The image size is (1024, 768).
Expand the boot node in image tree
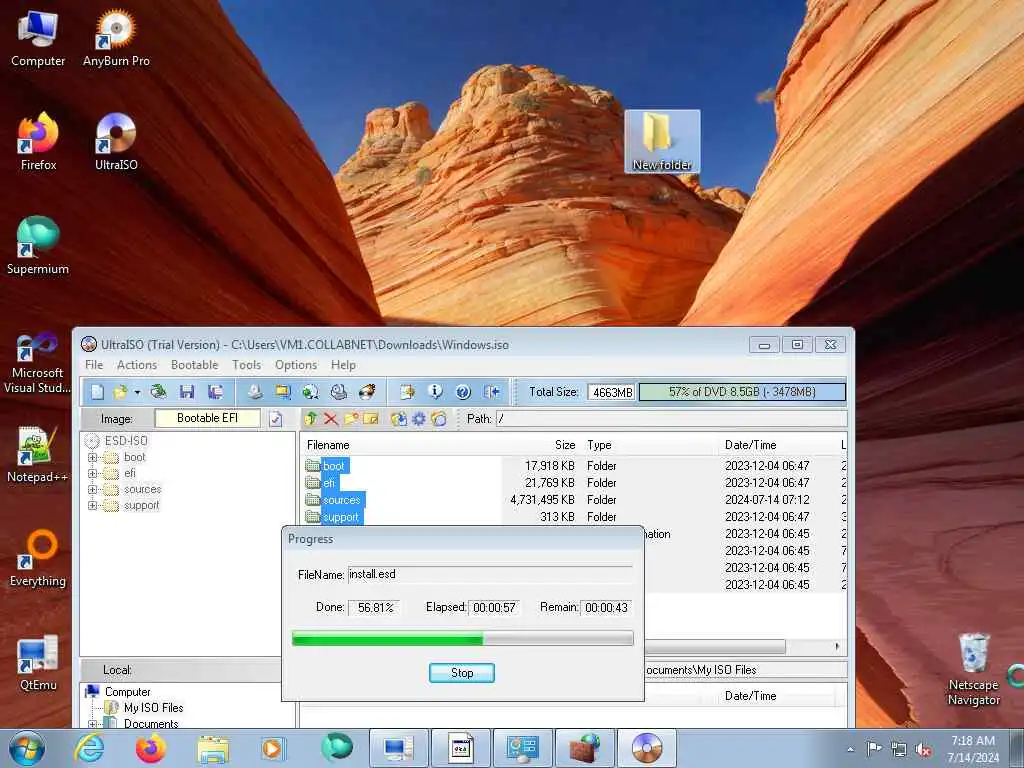click(x=92, y=457)
